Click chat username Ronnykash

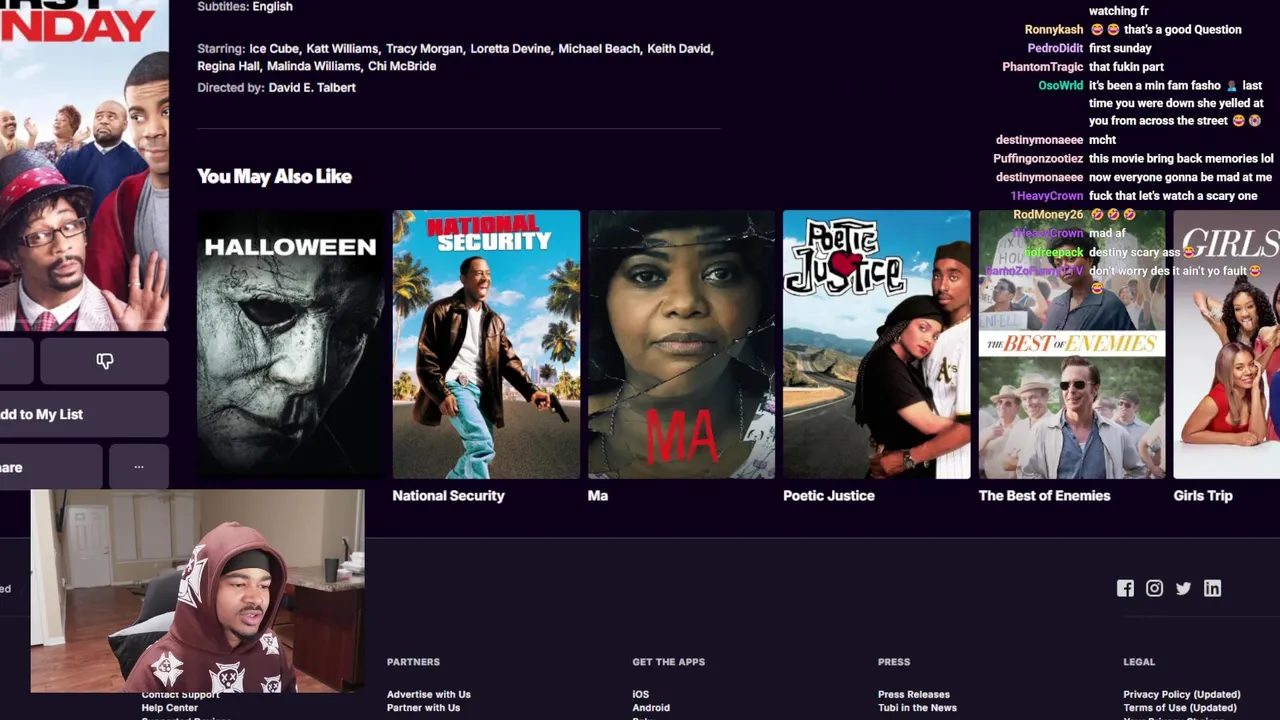click(x=1054, y=30)
